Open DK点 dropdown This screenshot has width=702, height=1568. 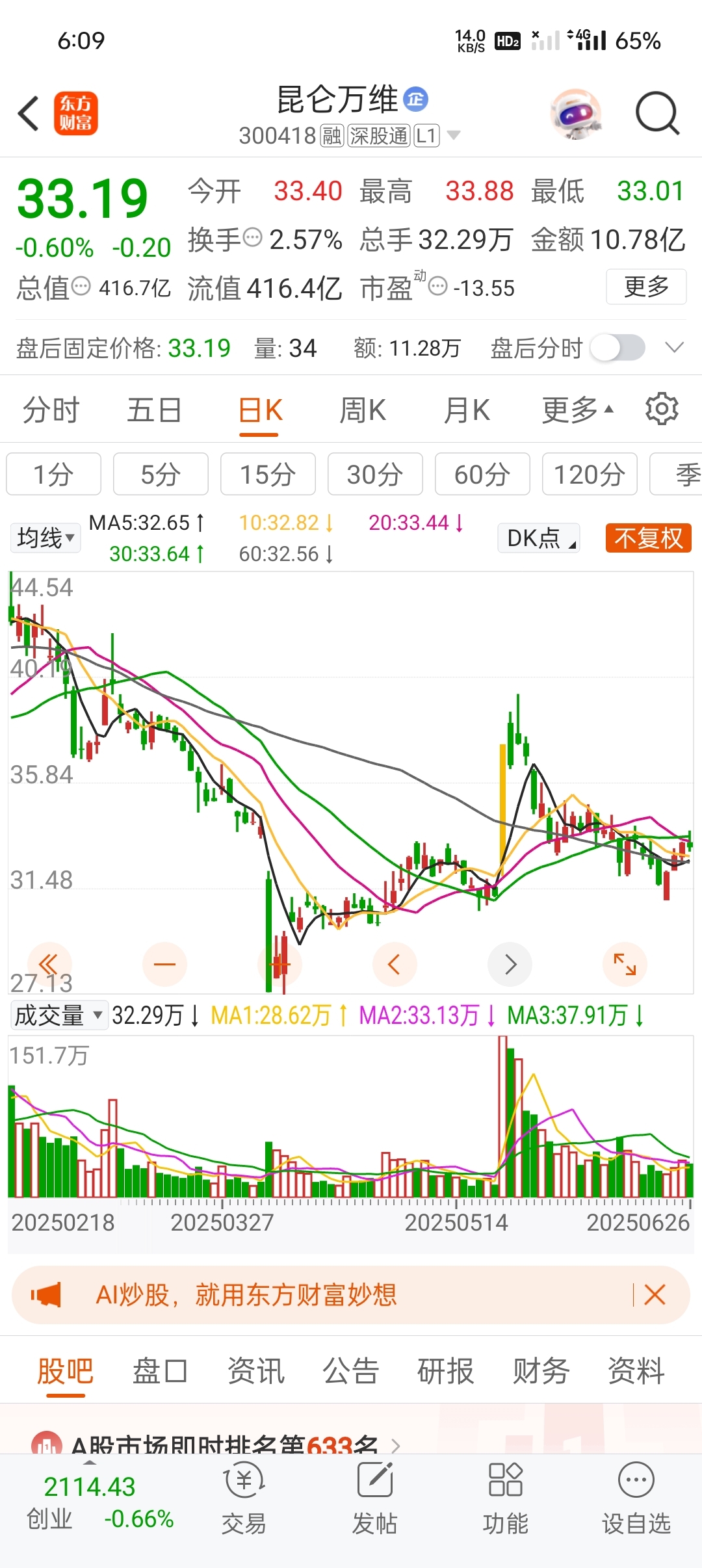tap(539, 538)
